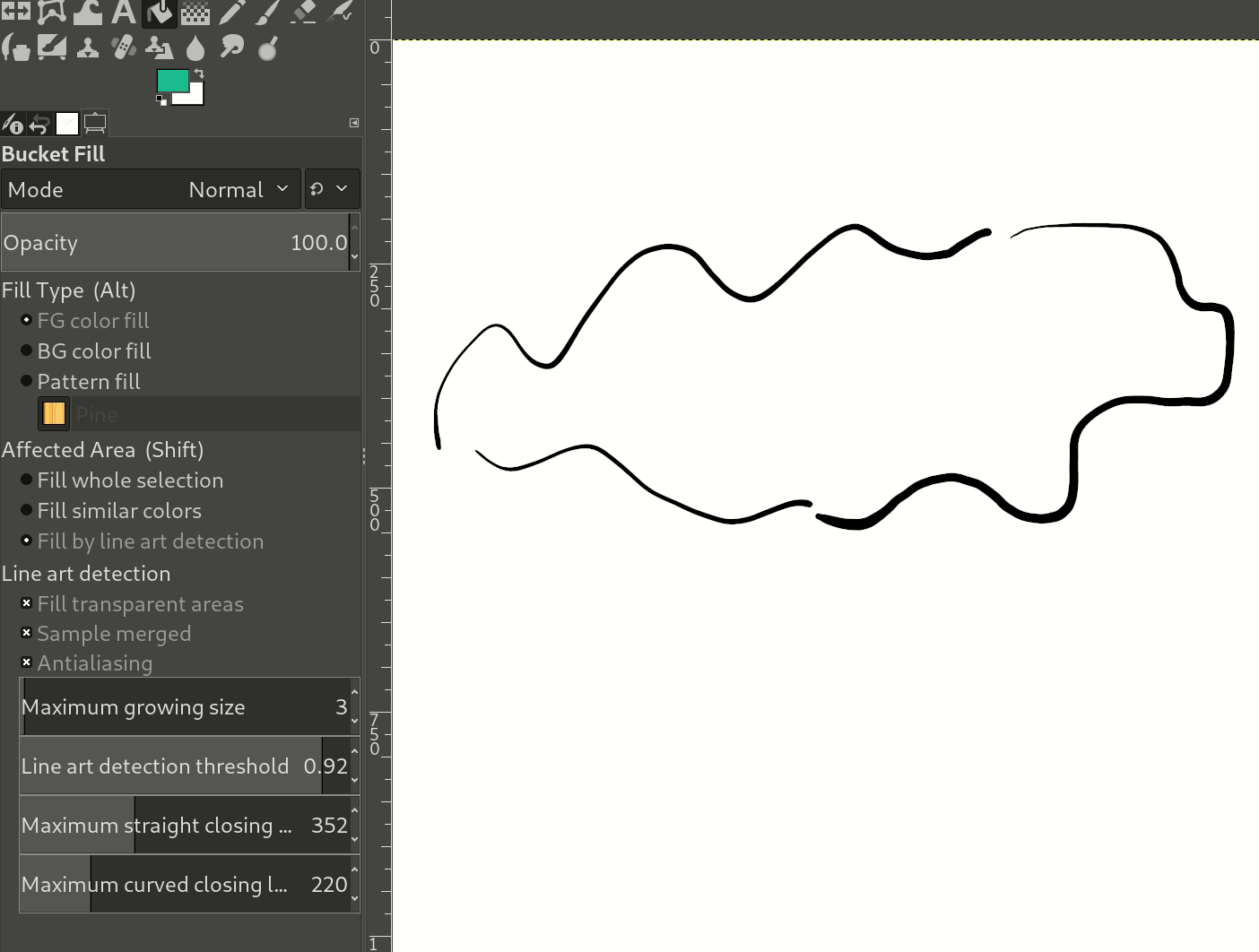Select the Move tool
This screenshot has width=1259, height=952.
pyautogui.click(x=15, y=12)
